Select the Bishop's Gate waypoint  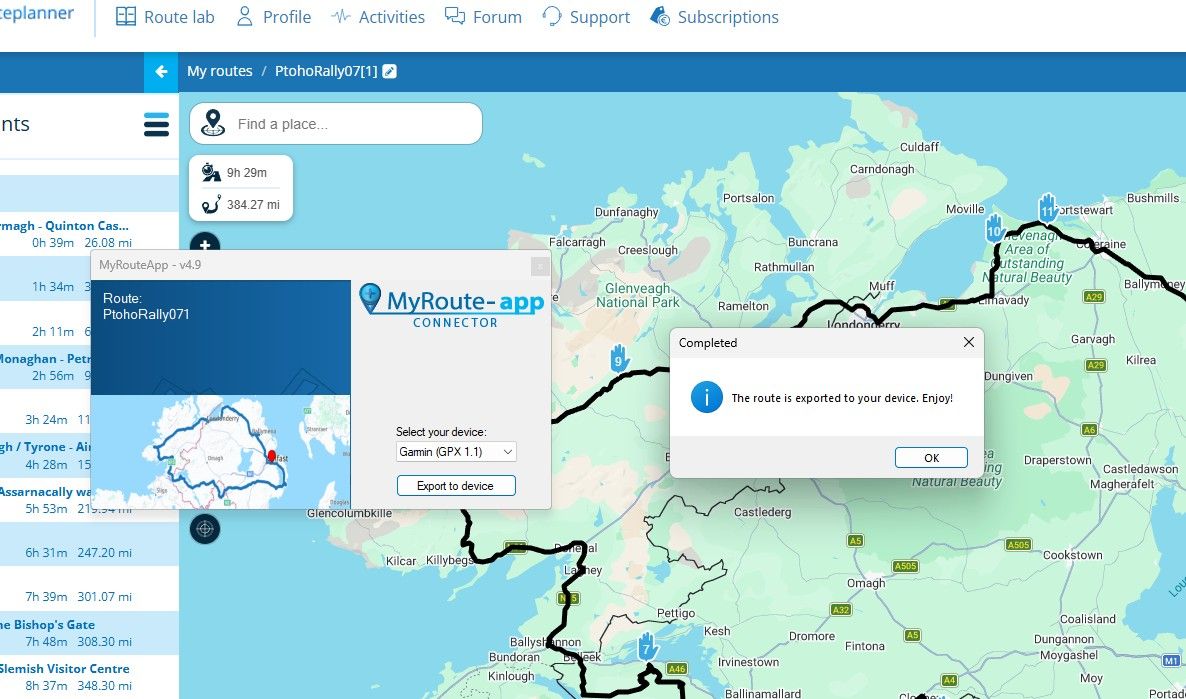coord(89,632)
